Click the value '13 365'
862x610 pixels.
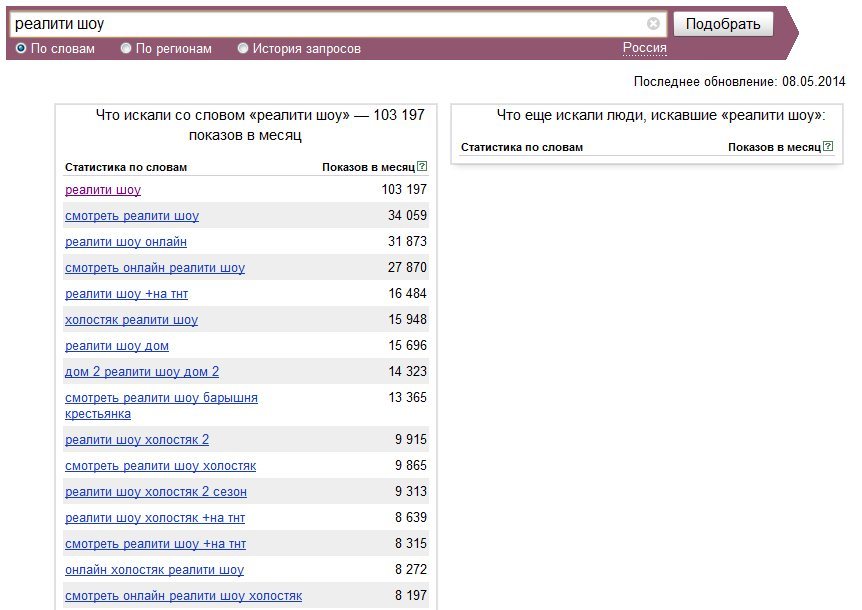click(x=407, y=397)
